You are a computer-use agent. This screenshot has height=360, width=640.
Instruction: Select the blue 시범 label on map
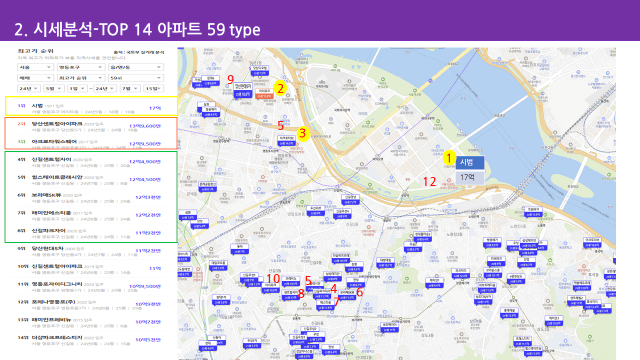470,162
